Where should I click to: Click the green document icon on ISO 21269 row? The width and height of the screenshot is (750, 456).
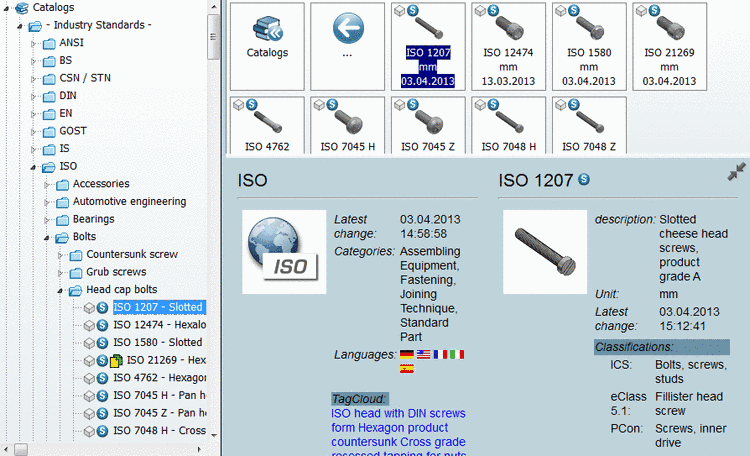116,361
